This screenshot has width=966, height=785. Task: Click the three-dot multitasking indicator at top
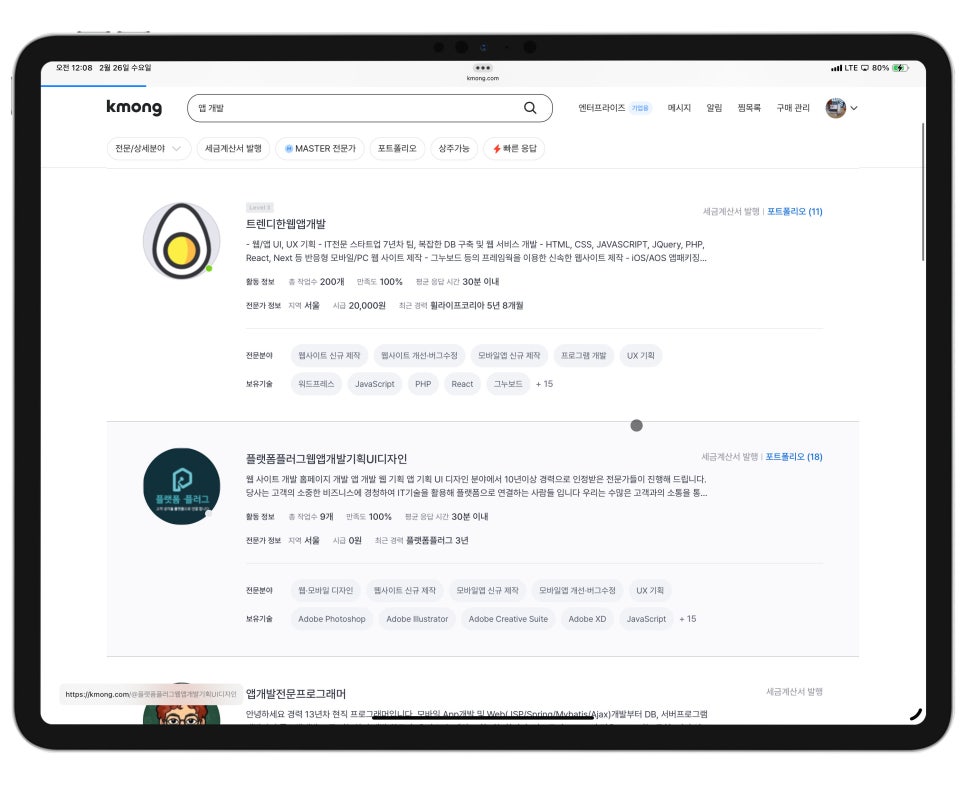coord(482,68)
